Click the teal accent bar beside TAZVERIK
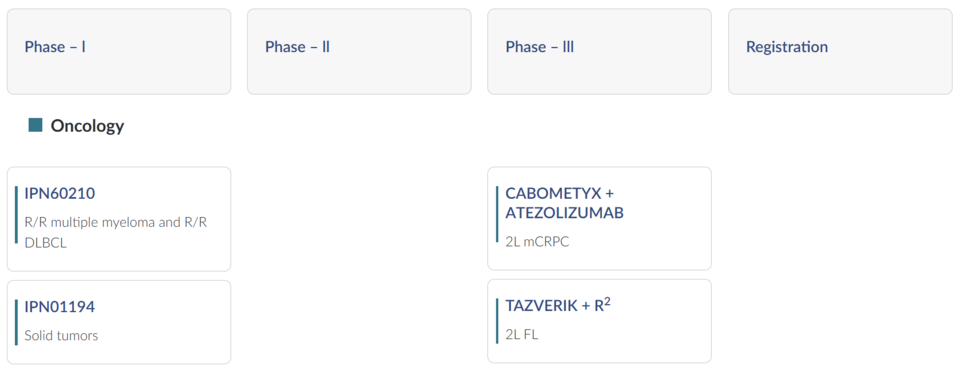Image resolution: width=960 pixels, height=374 pixels. [497, 322]
